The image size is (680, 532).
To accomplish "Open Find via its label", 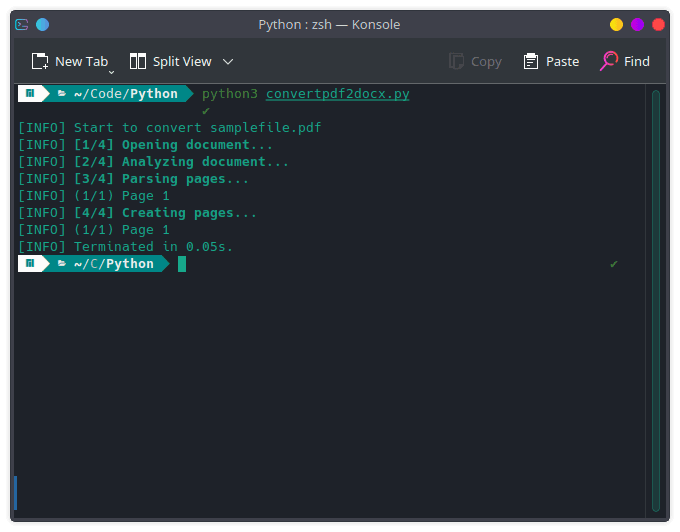I will 637,62.
